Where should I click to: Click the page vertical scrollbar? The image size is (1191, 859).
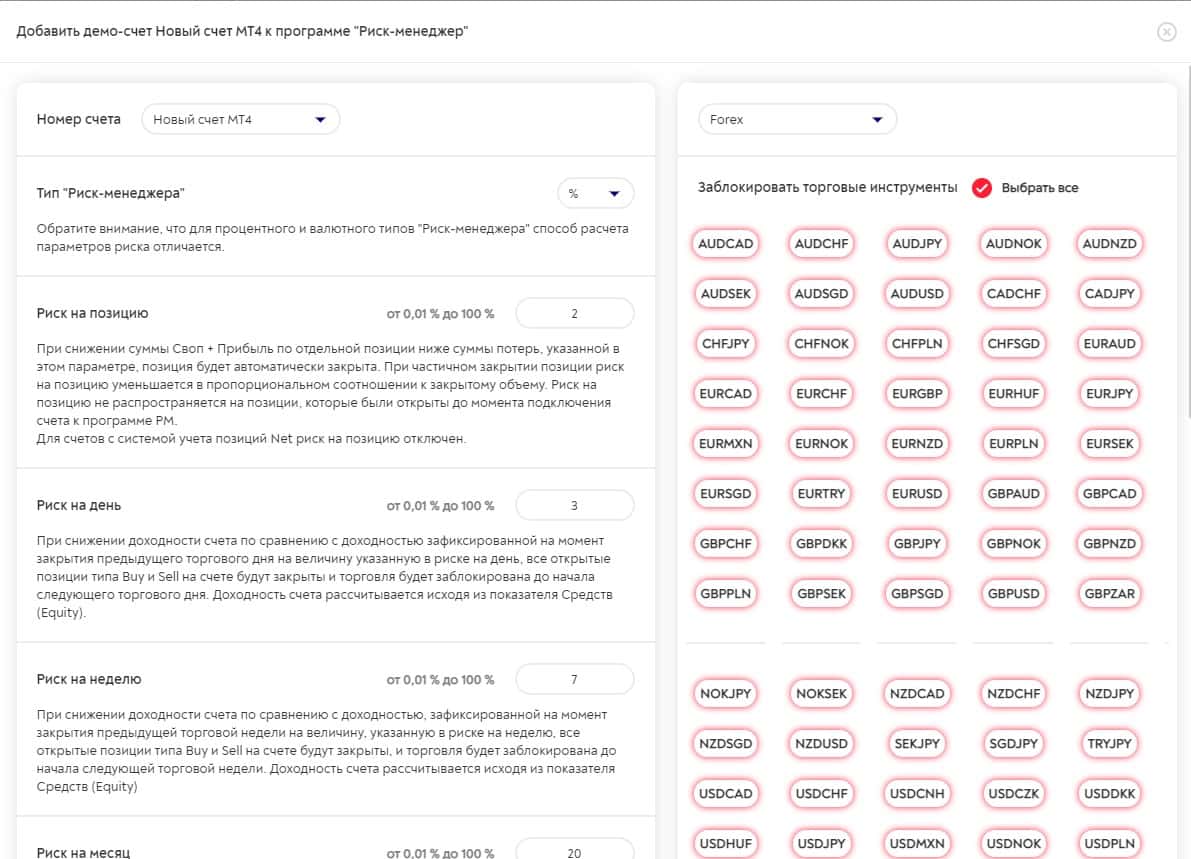coord(1188,243)
